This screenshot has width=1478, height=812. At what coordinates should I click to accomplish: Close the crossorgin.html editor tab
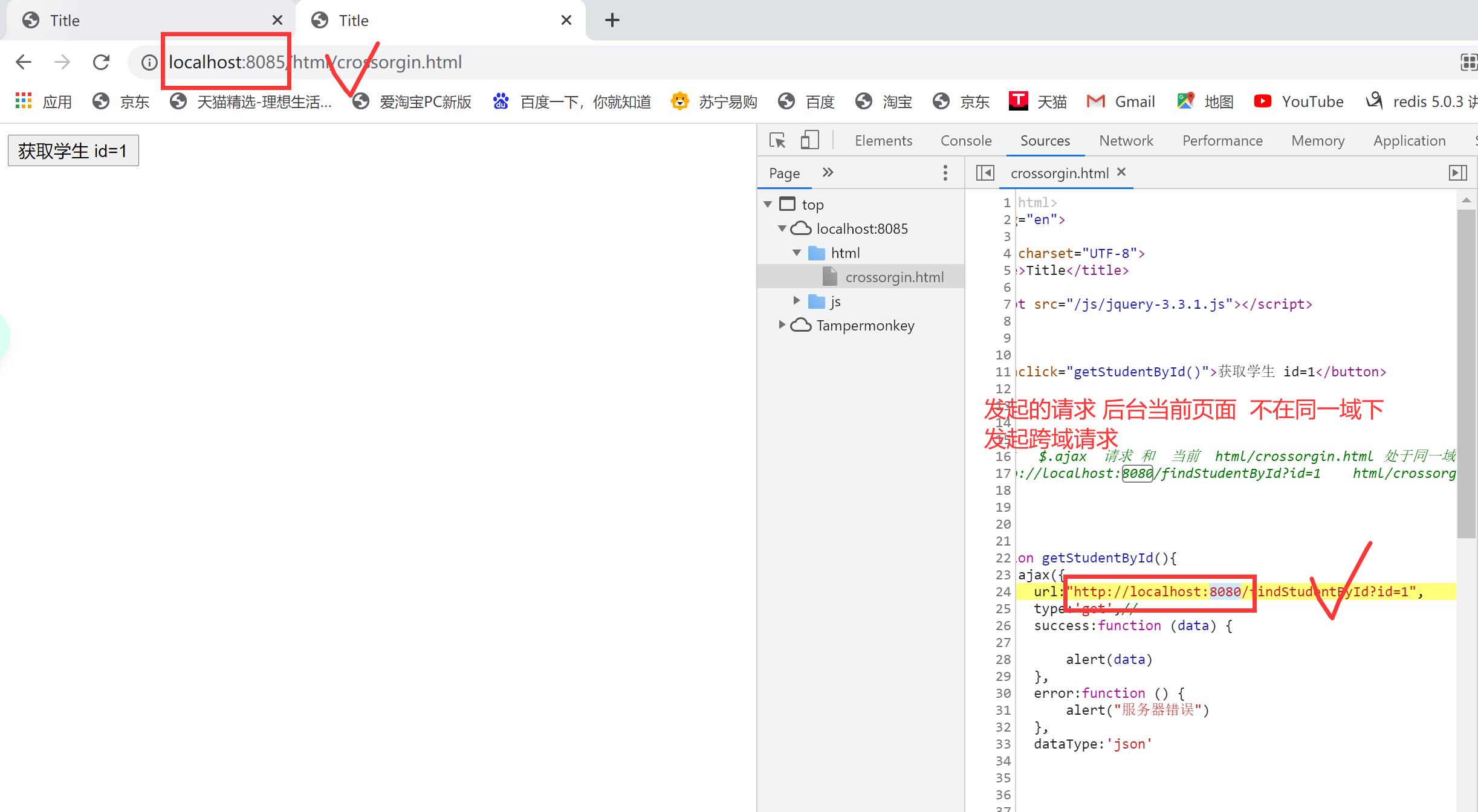click(x=1121, y=172)
